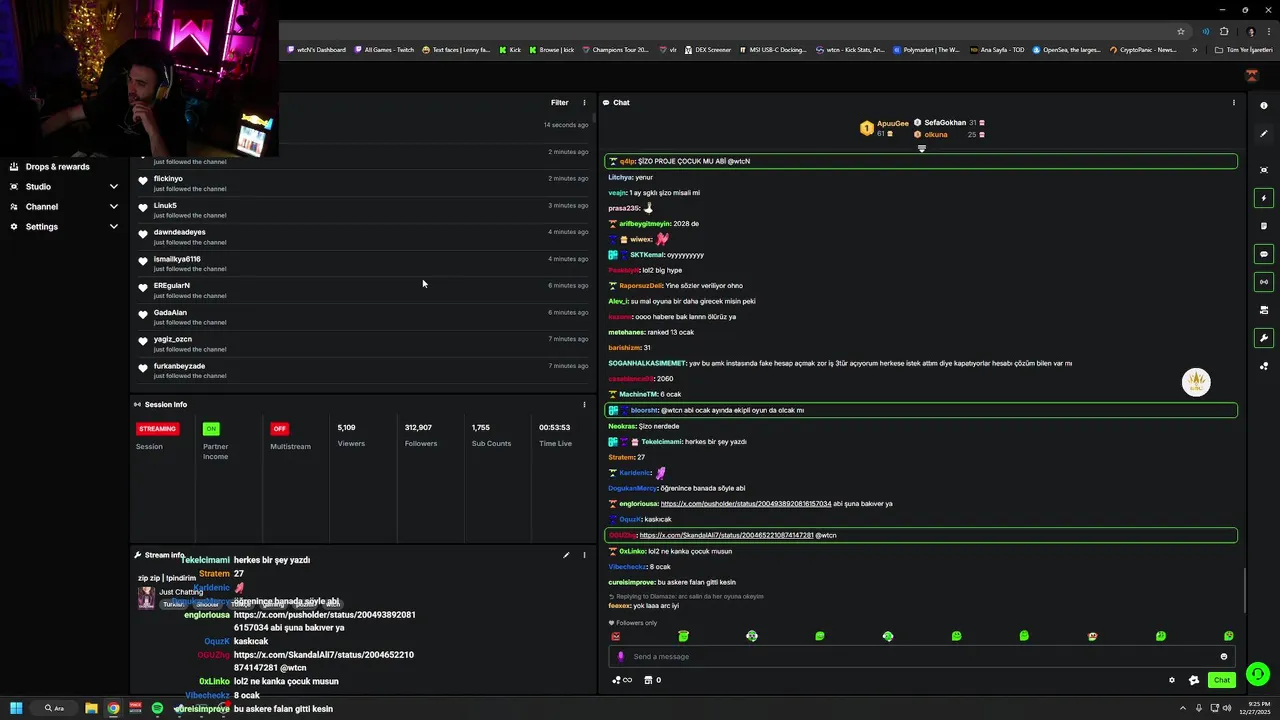Click the activity feed Filter button
Image resolution: width=1280 pixels, height=720 pixels.
[x=560, y=103]
